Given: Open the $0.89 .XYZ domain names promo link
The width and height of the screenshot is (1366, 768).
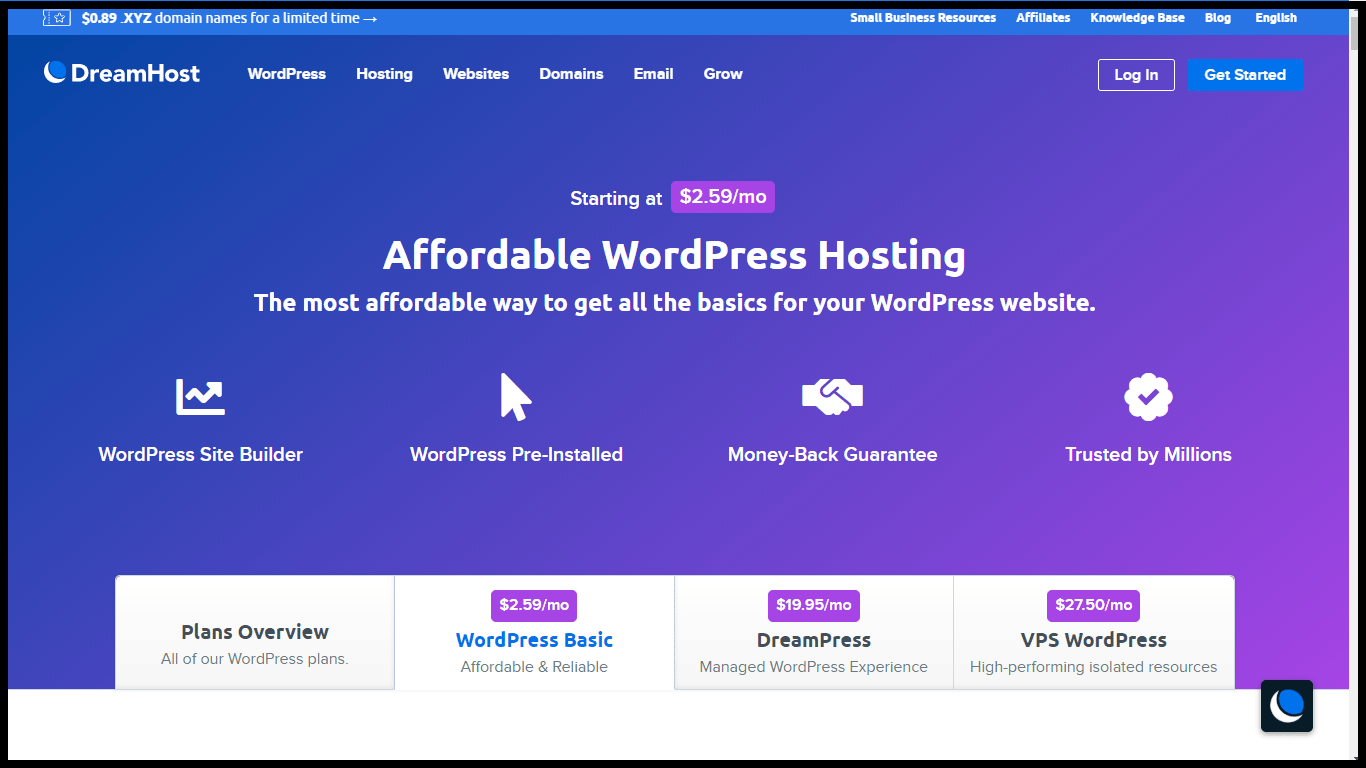Looking at the screenshot, I should (x=230, y=18).
